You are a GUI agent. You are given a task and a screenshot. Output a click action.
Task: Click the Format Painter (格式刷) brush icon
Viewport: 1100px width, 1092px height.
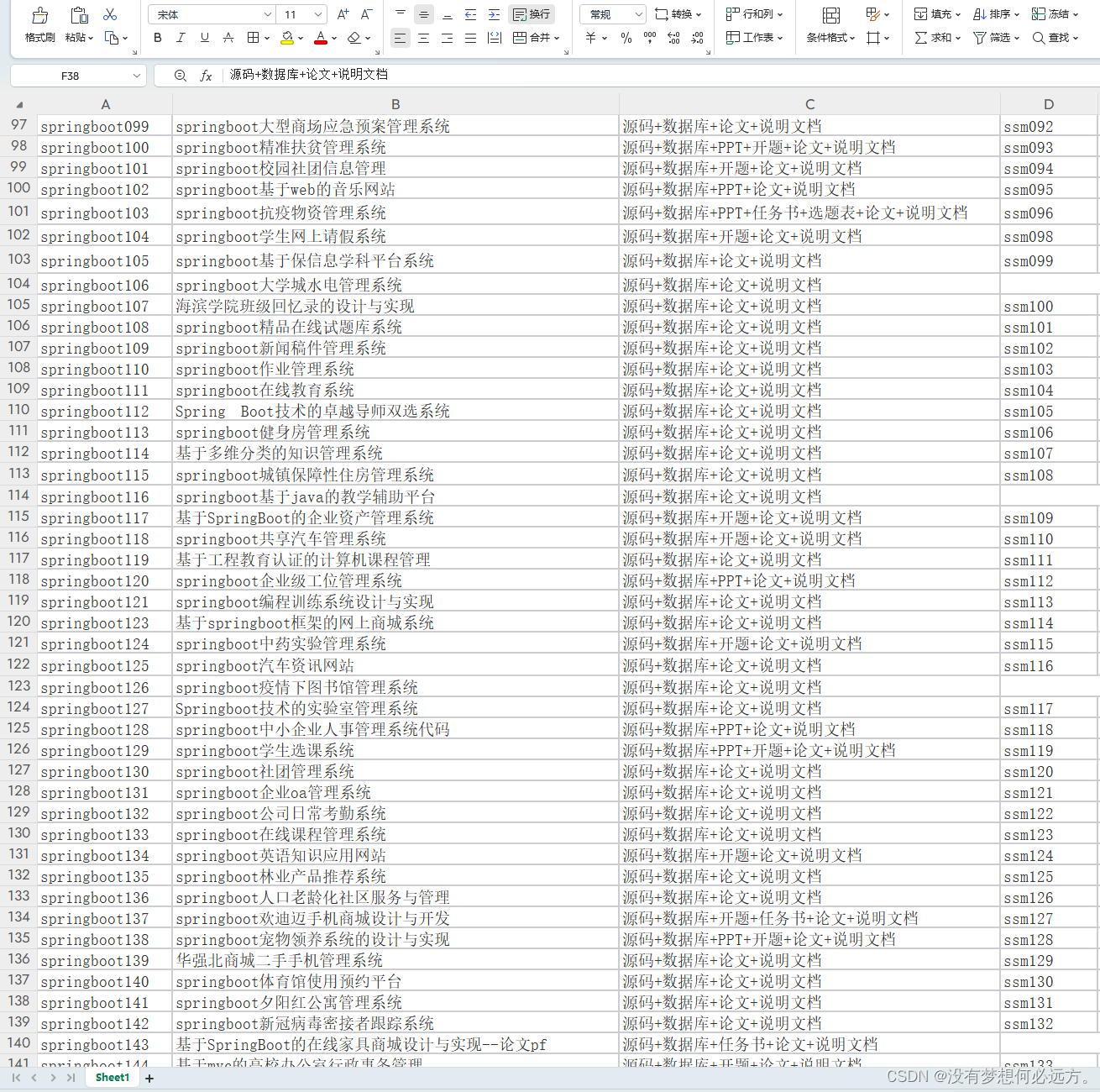pyautogui.click(x=39, y=15)
